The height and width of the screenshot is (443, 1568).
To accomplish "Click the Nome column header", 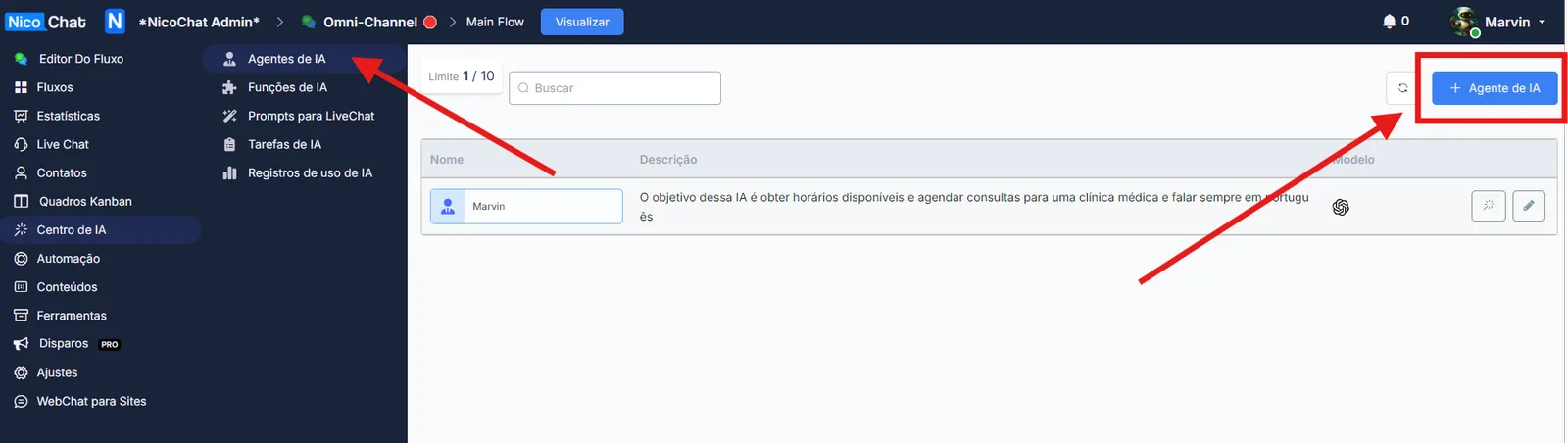I will click(x=447, y=160).
